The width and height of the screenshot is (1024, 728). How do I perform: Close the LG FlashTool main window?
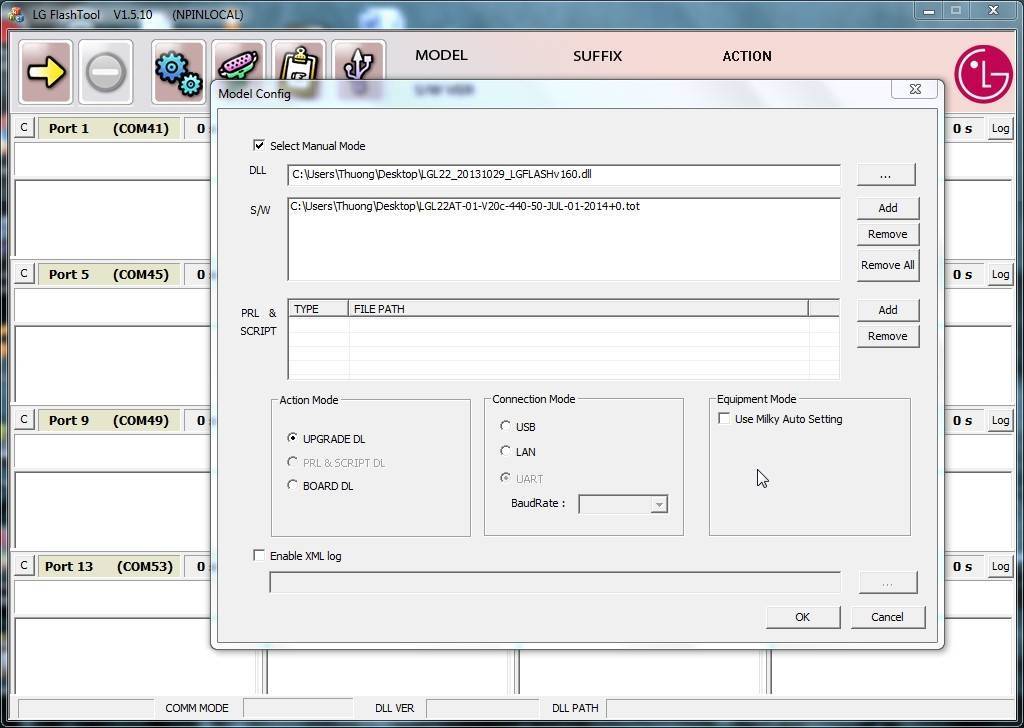click(x=993, y=10)
